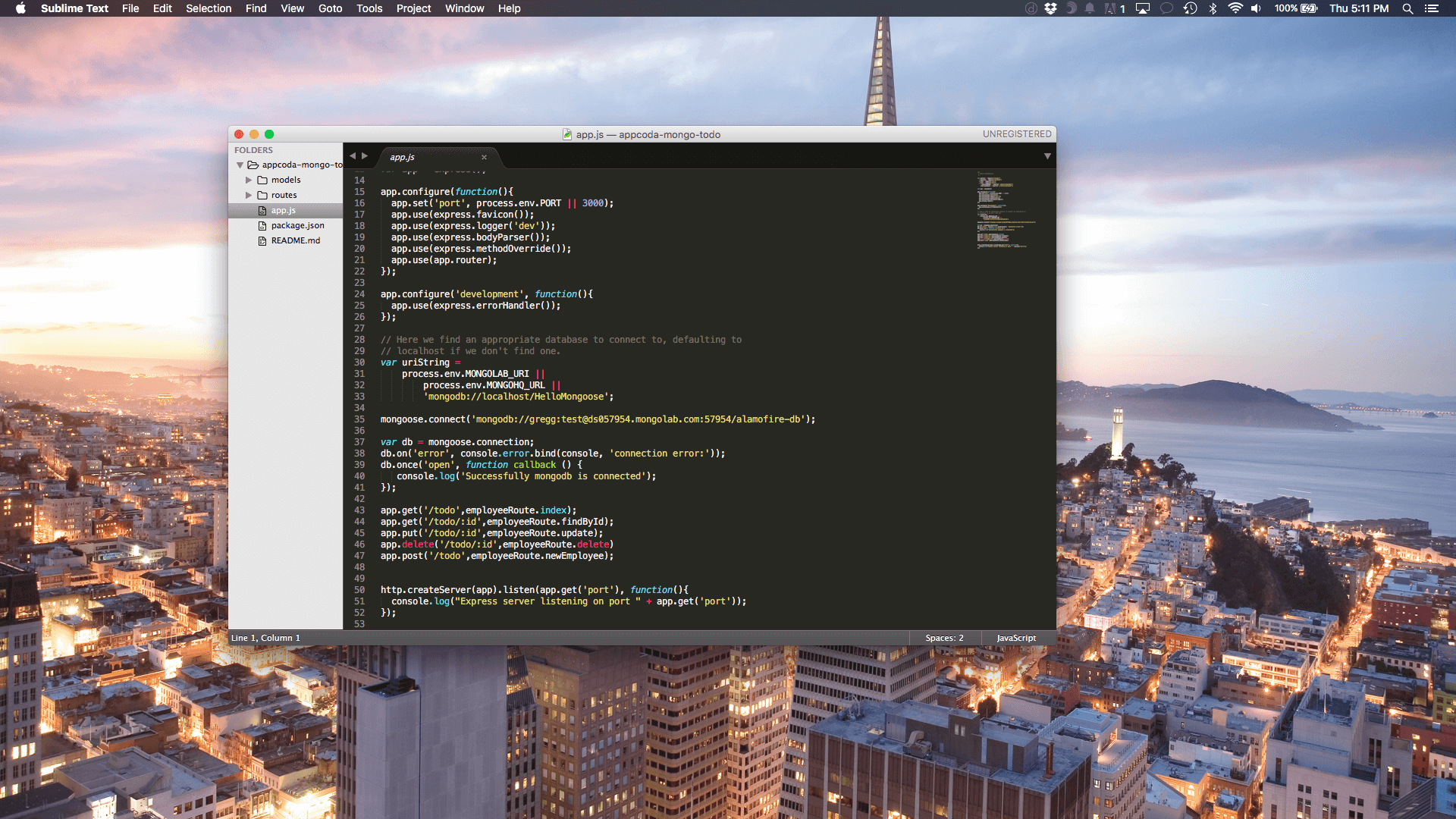Viewport: 1456px width, 819px height.
Task: Open the Goto menu
Action: pyautogui.click(x=330, y=8)
